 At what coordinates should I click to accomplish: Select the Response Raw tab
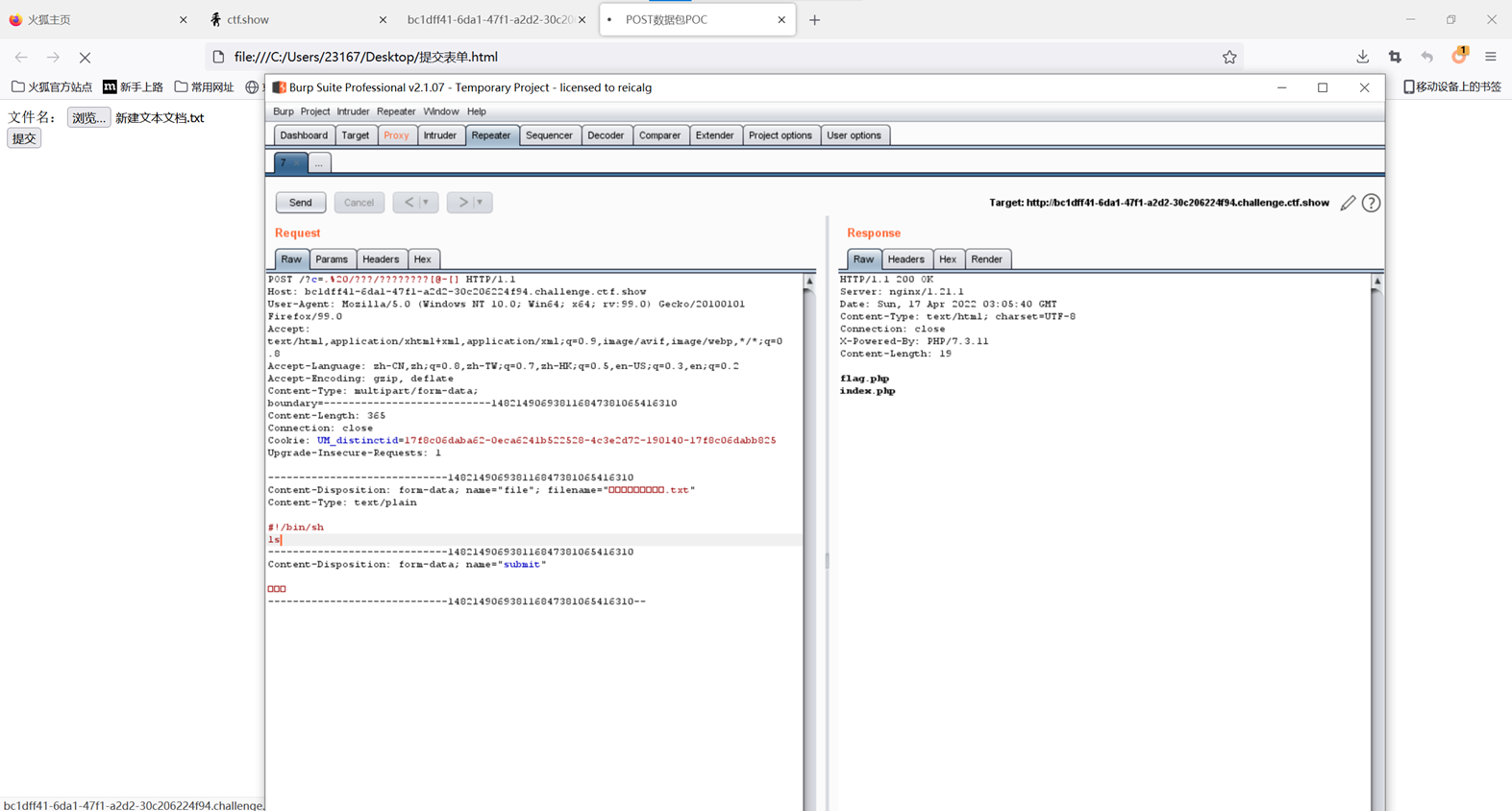[863, 259]
